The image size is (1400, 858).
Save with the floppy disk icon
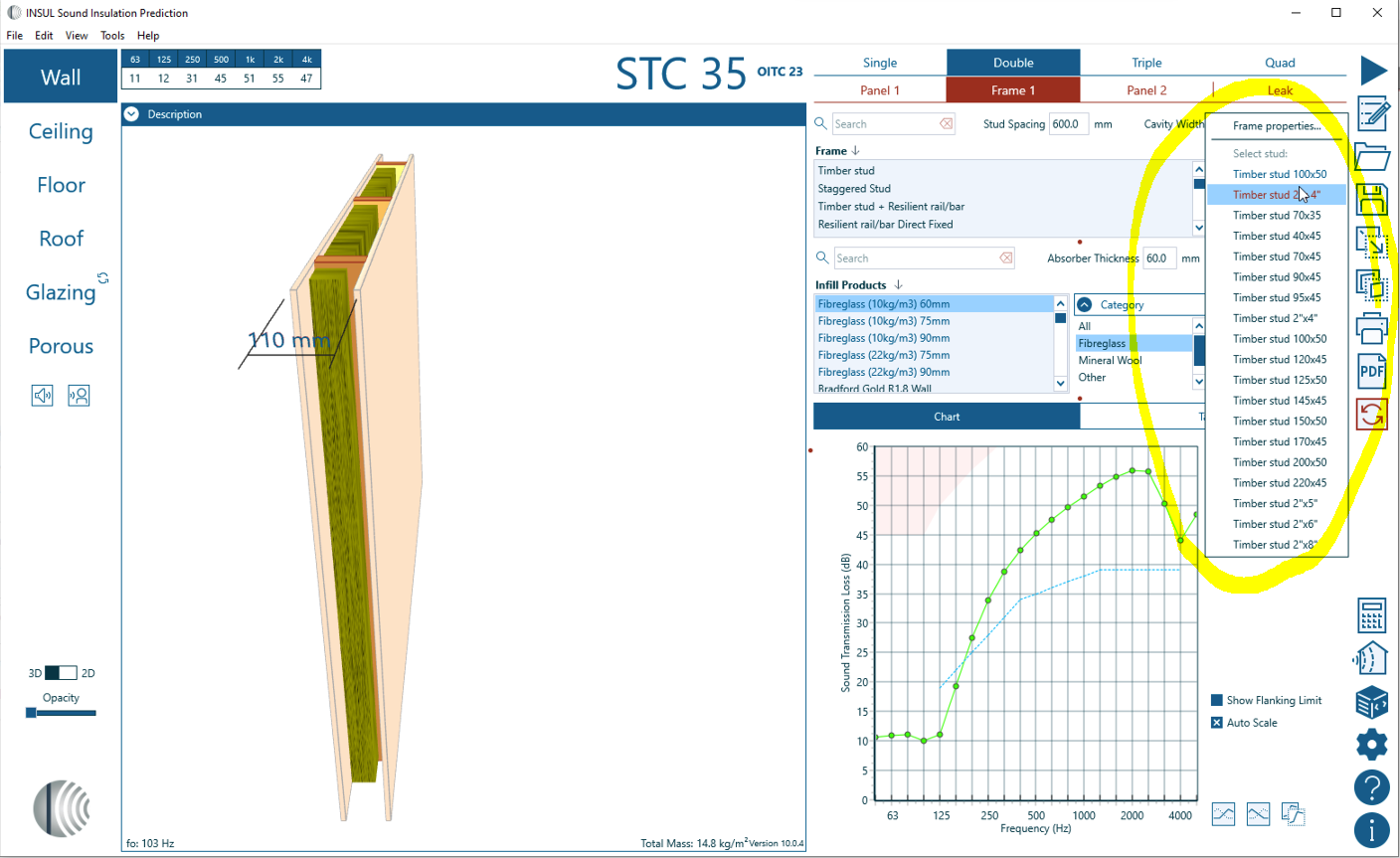(1372, 199)
